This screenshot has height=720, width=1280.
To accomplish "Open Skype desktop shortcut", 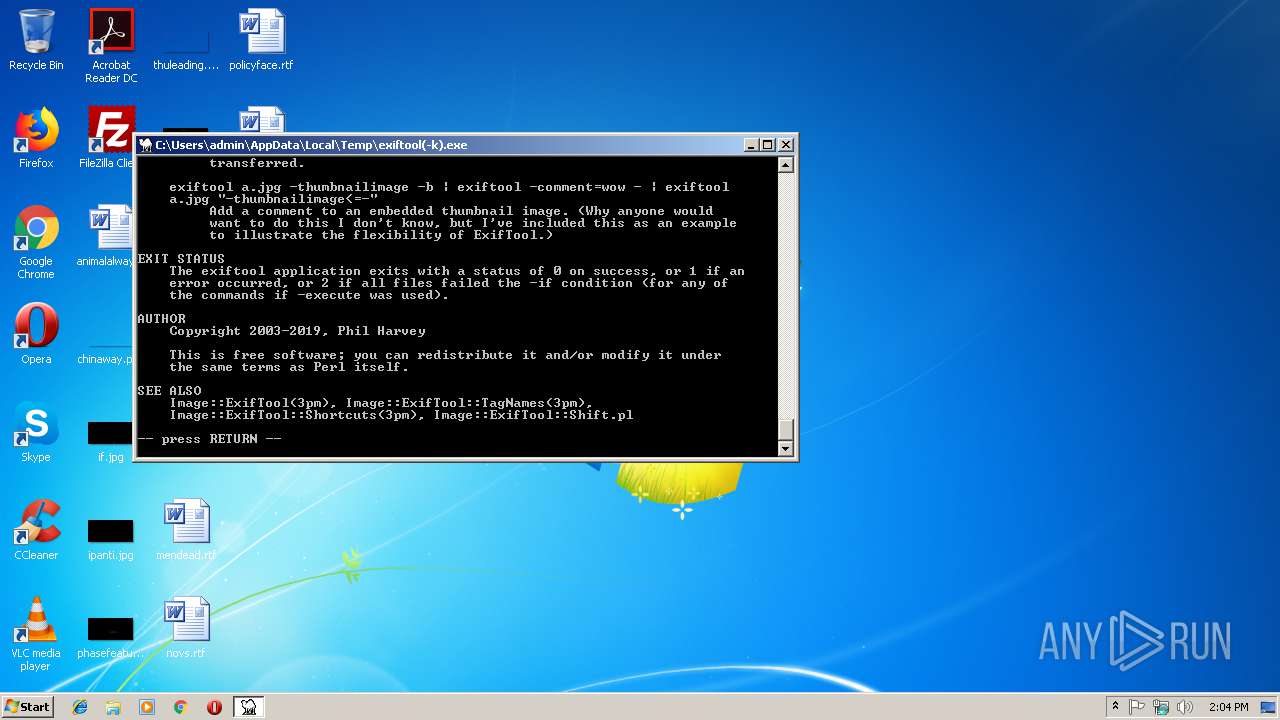I will tap(36, 432).
